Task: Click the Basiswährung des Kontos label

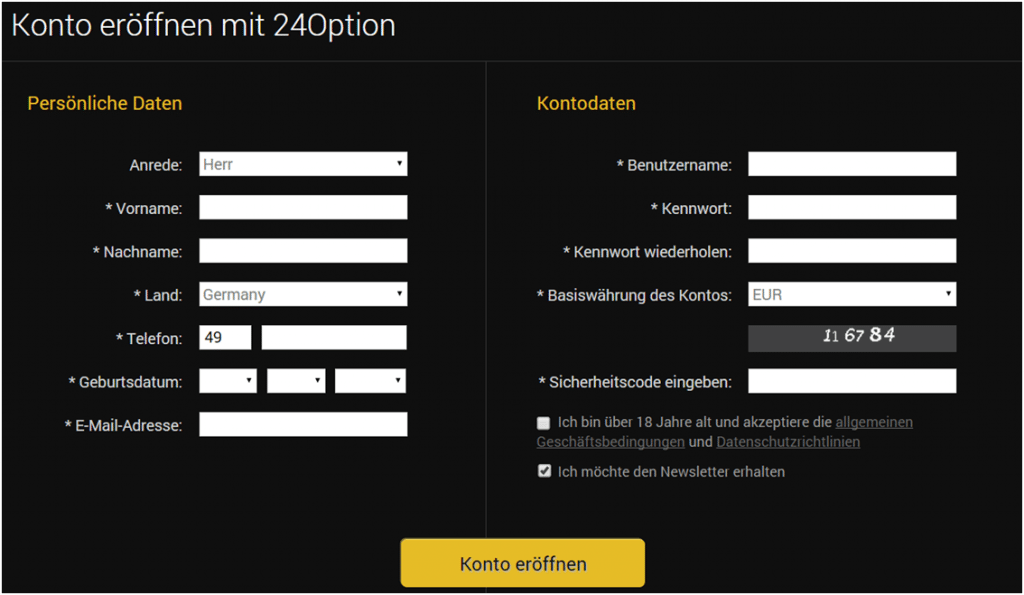Action: coord(634,295)
